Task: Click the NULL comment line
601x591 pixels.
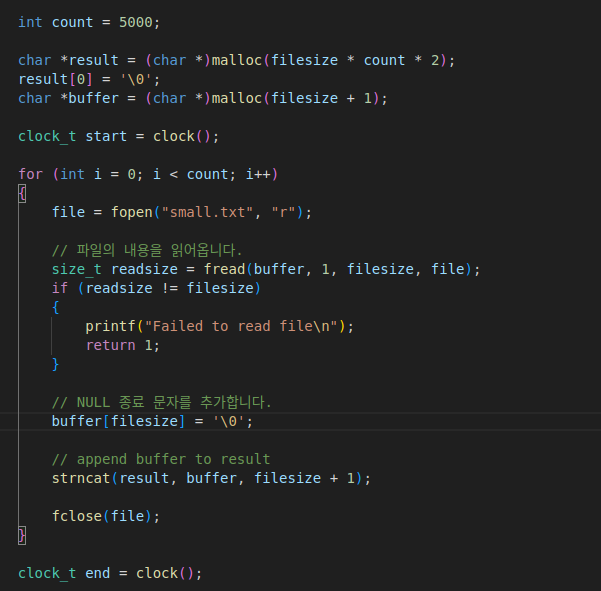Action: pyautogui.click(x=161, y=402)
